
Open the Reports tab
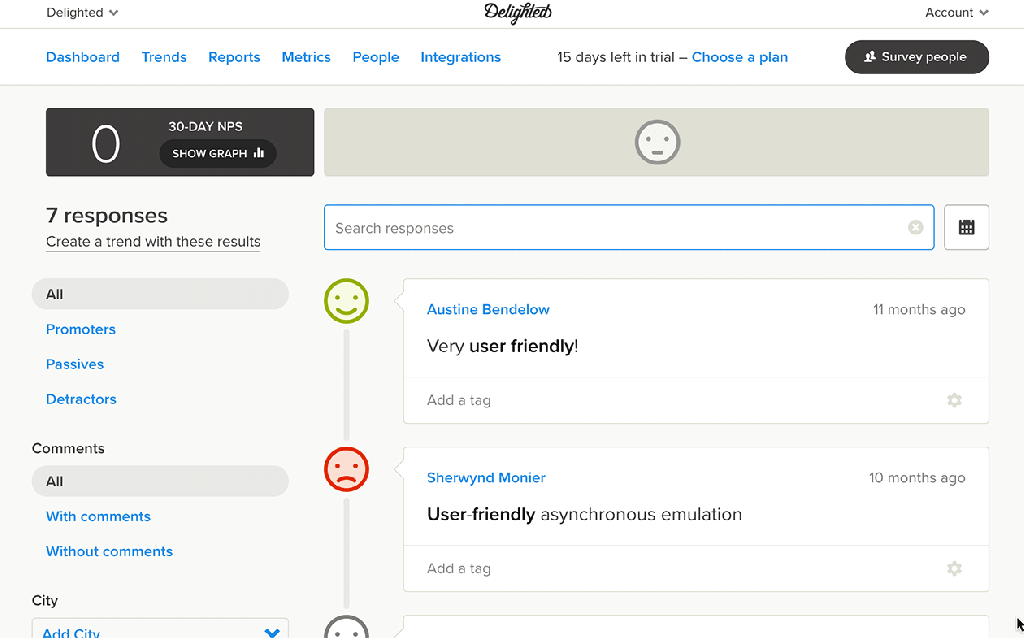234,57
